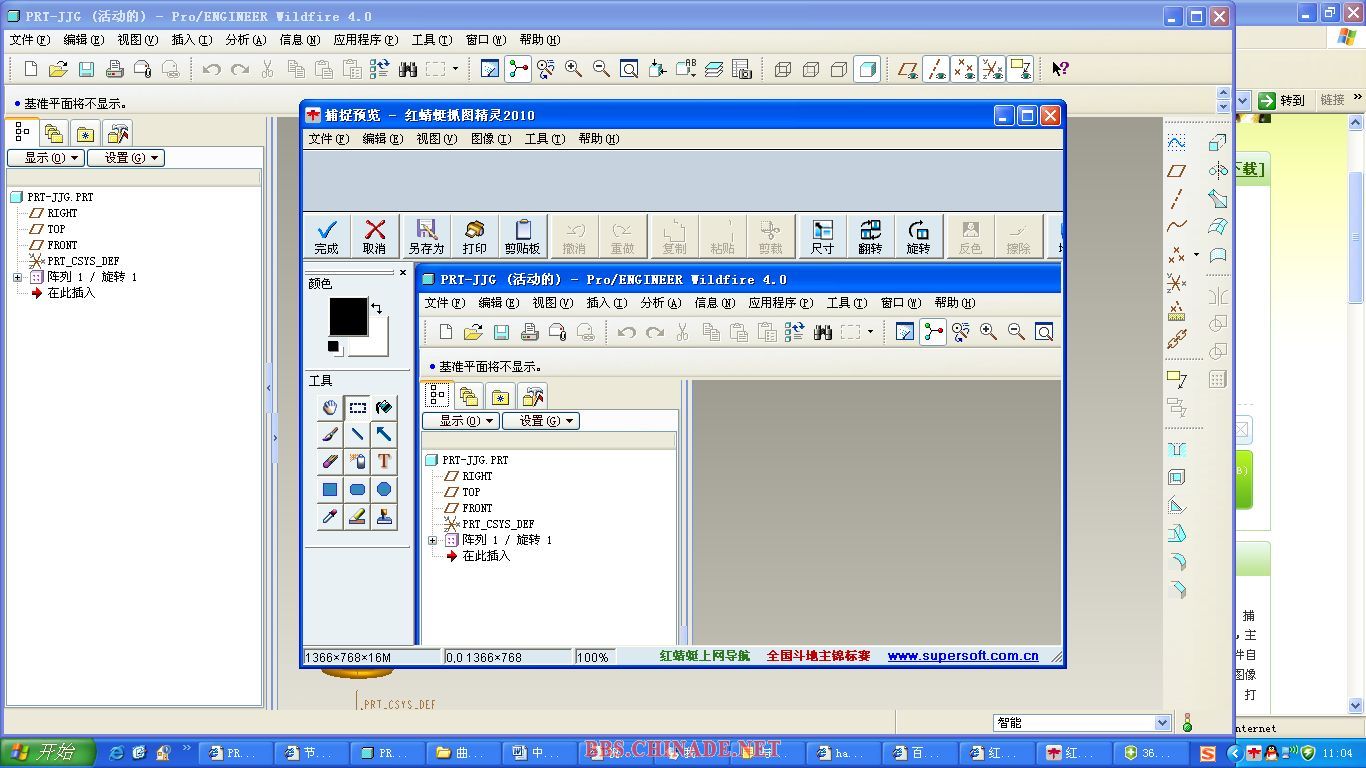Image resolution: width=1366 pixels, height=768 pixels.
Task: Save the model using the Pro/ENGINEER floppy icon
Action: pyautogui.click(x=86, y=69)
